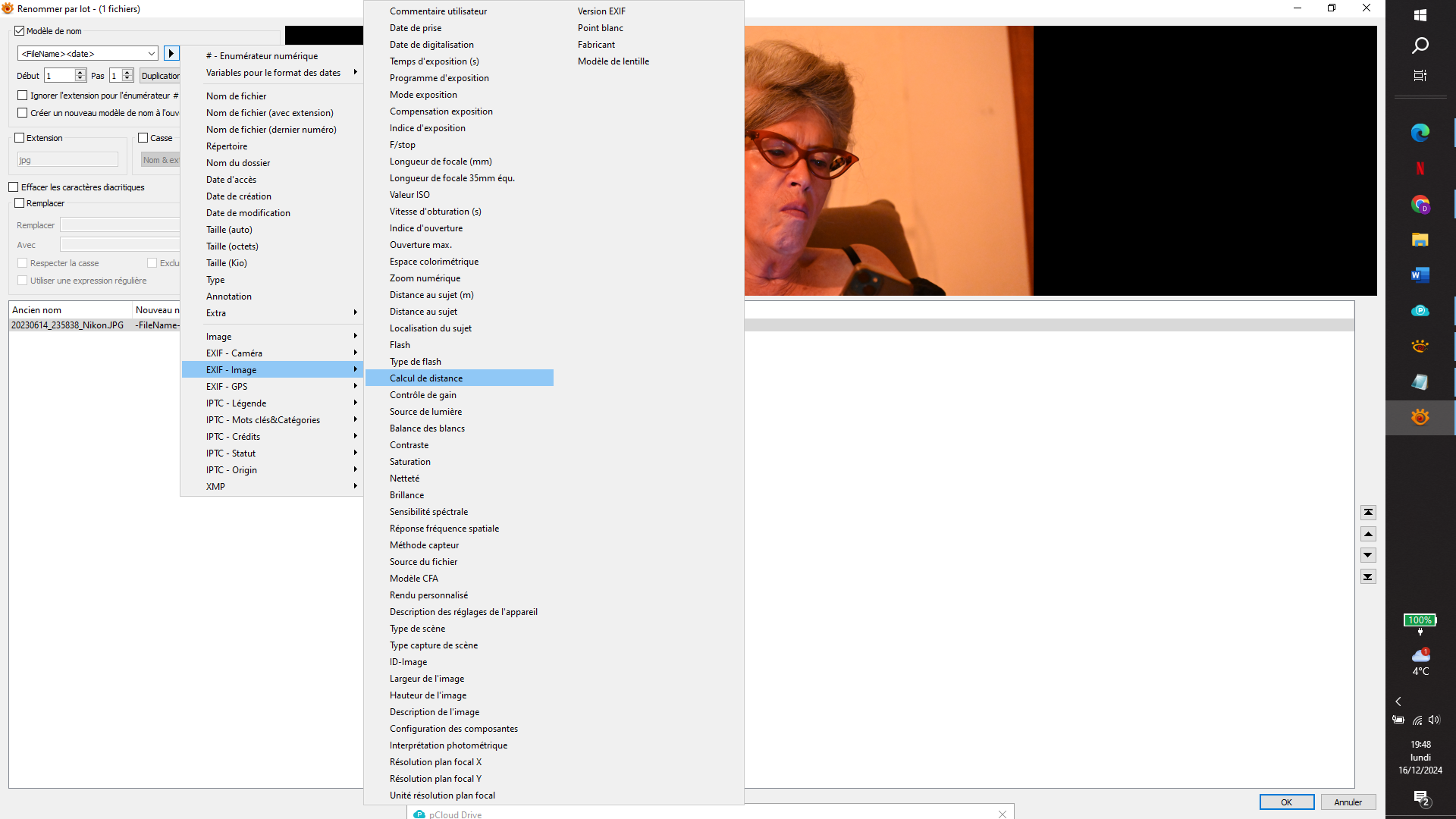Screen dimensions: 1456x819
Task: Enable the Remplacer checkbox
Action: click(20, 203)
